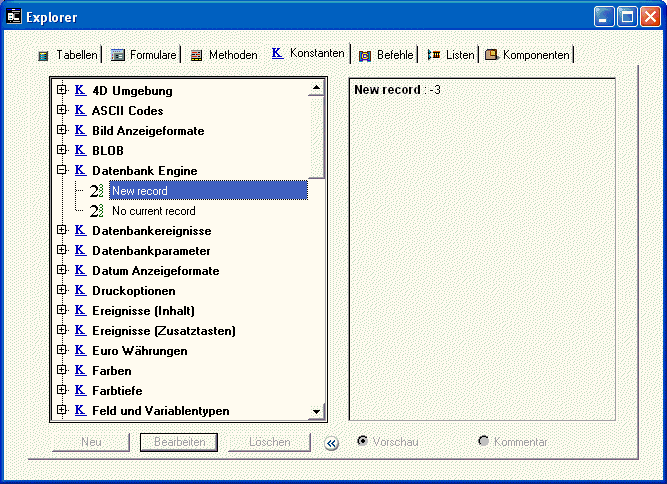The height and width of the screenshot is (484, 667).
Task: Collapse the Datenbank Engine tree node
Action: pyautogui.click(x=62, y=171)
